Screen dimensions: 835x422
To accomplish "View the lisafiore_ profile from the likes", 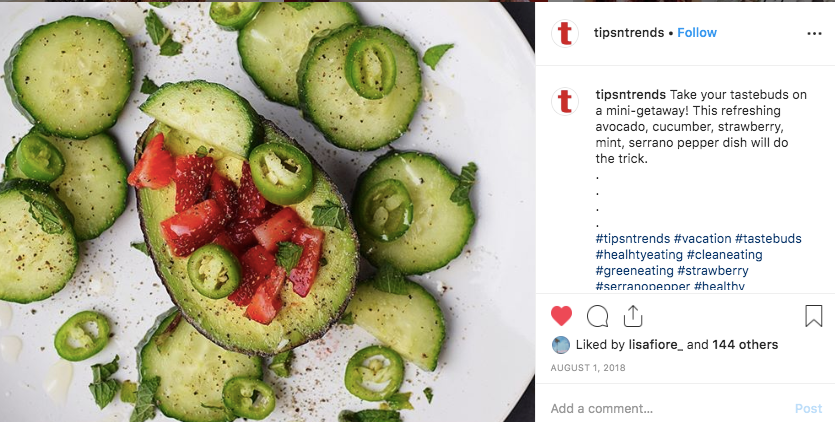I will (x=656, y=345).
